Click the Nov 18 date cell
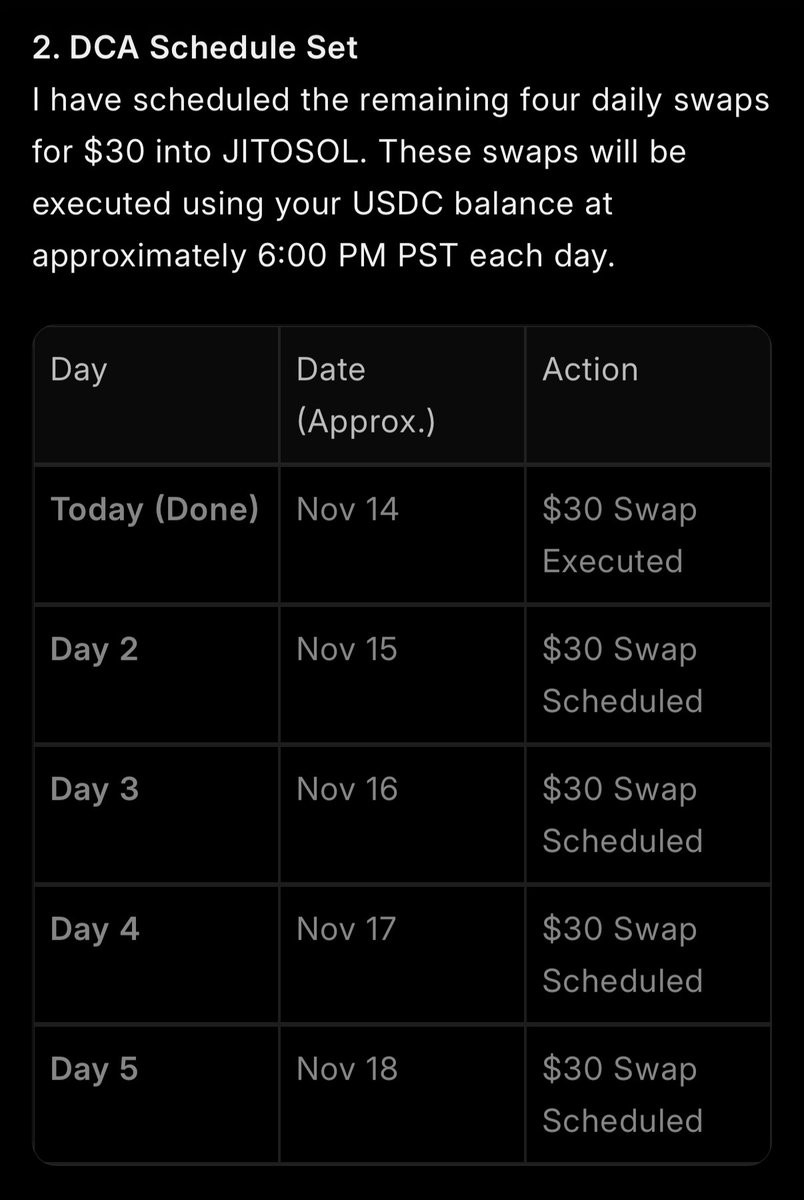 pyautogui.click(x=347, y=1070)
